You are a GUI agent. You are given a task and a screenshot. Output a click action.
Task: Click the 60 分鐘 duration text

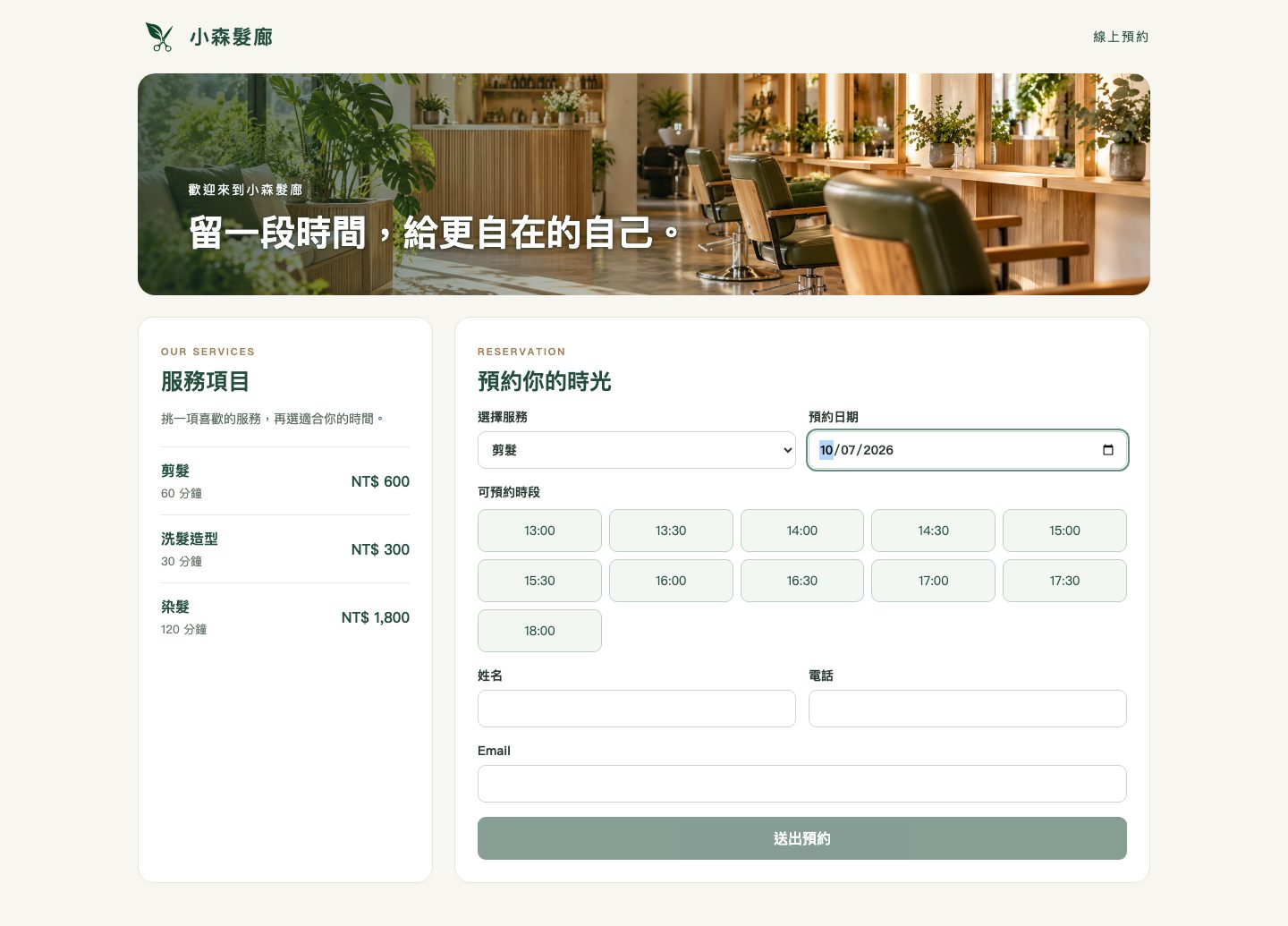point(182,493)
